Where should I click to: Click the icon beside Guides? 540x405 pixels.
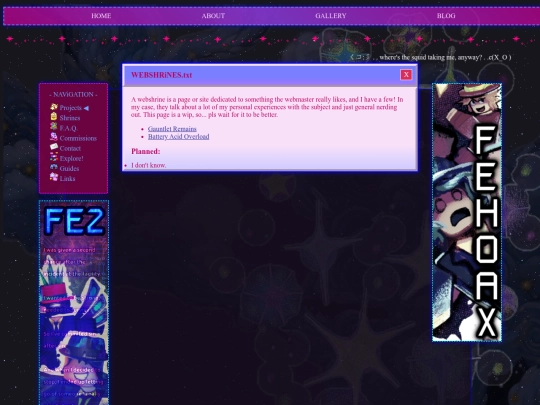[x=54, y=167]
